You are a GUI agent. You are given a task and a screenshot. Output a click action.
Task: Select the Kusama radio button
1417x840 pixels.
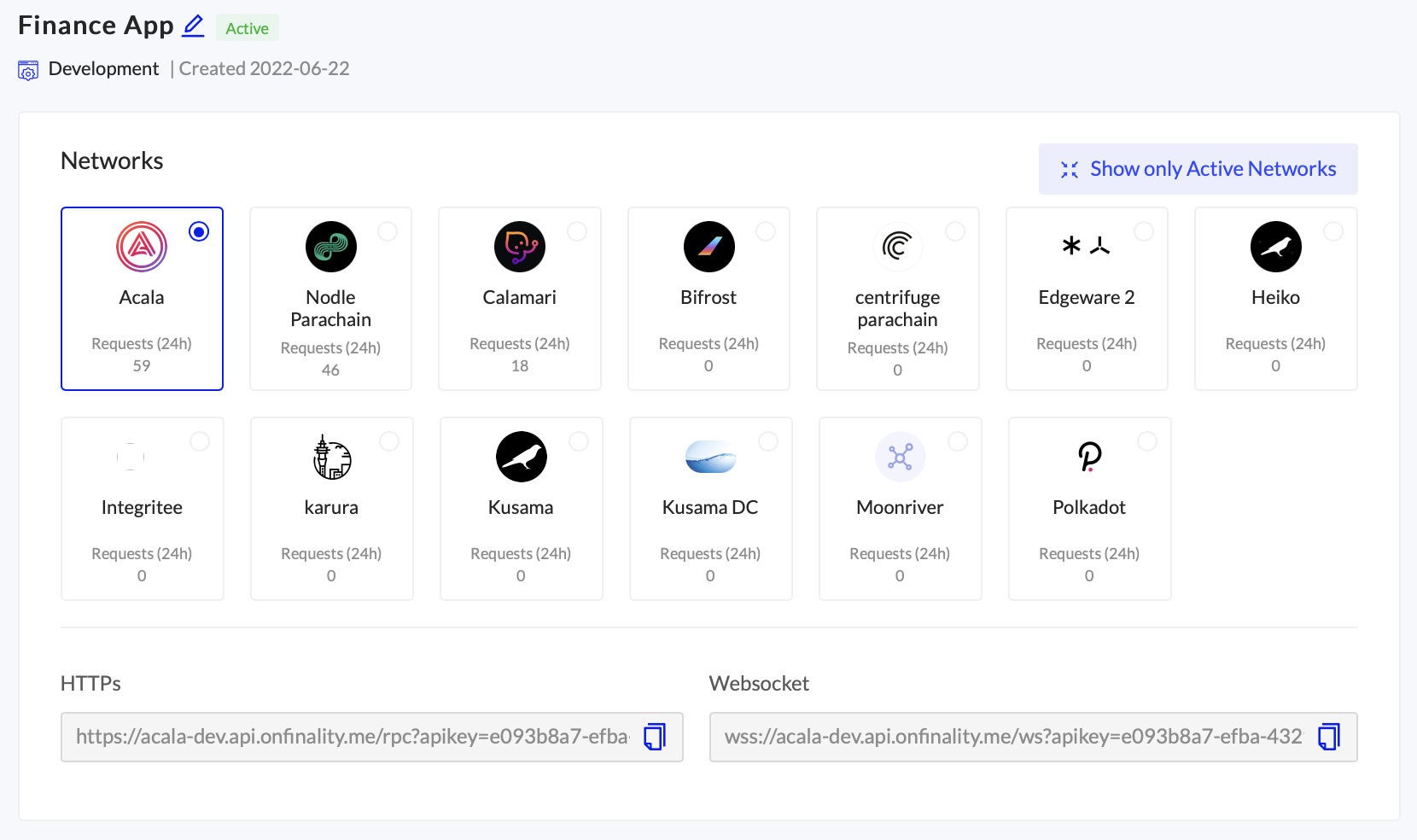(579, 441)
